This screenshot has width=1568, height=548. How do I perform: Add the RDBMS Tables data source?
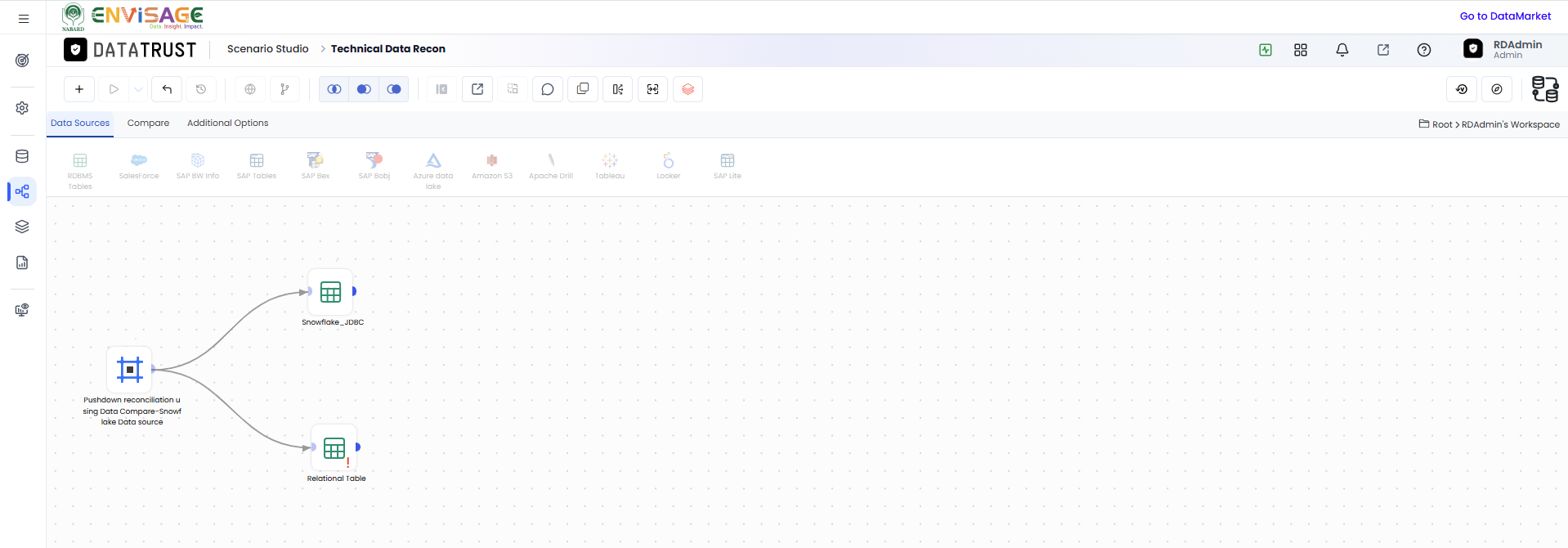pyautogui.click(x=80, y=171)
